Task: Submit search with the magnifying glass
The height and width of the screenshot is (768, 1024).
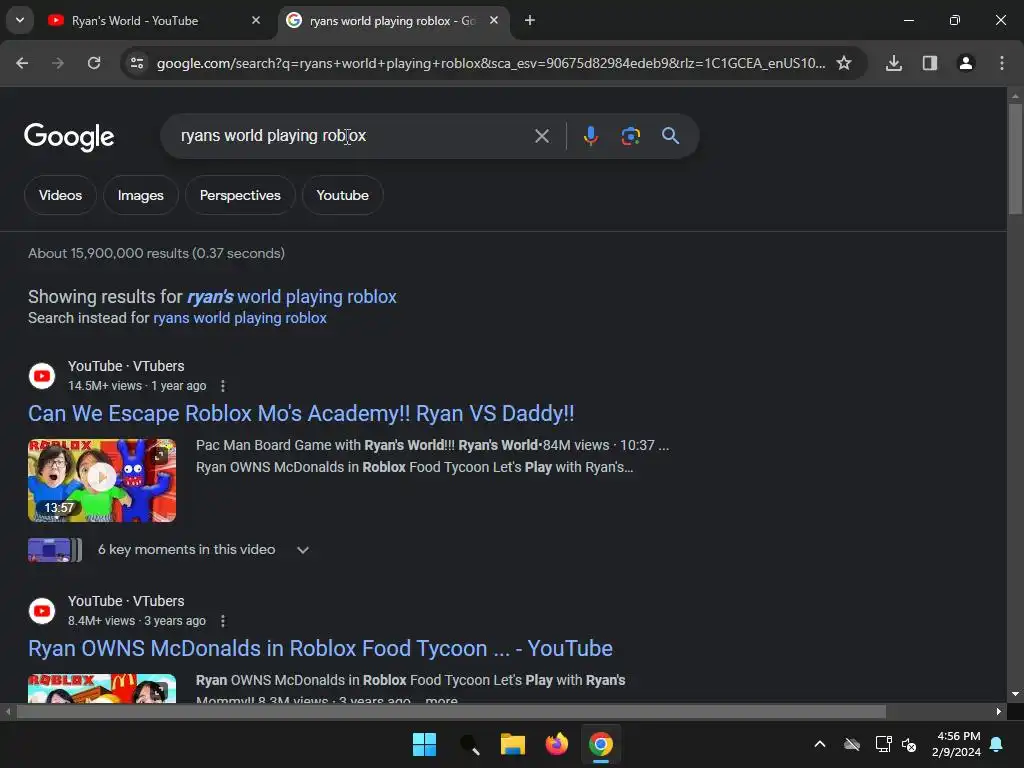Action: (671, 136)
